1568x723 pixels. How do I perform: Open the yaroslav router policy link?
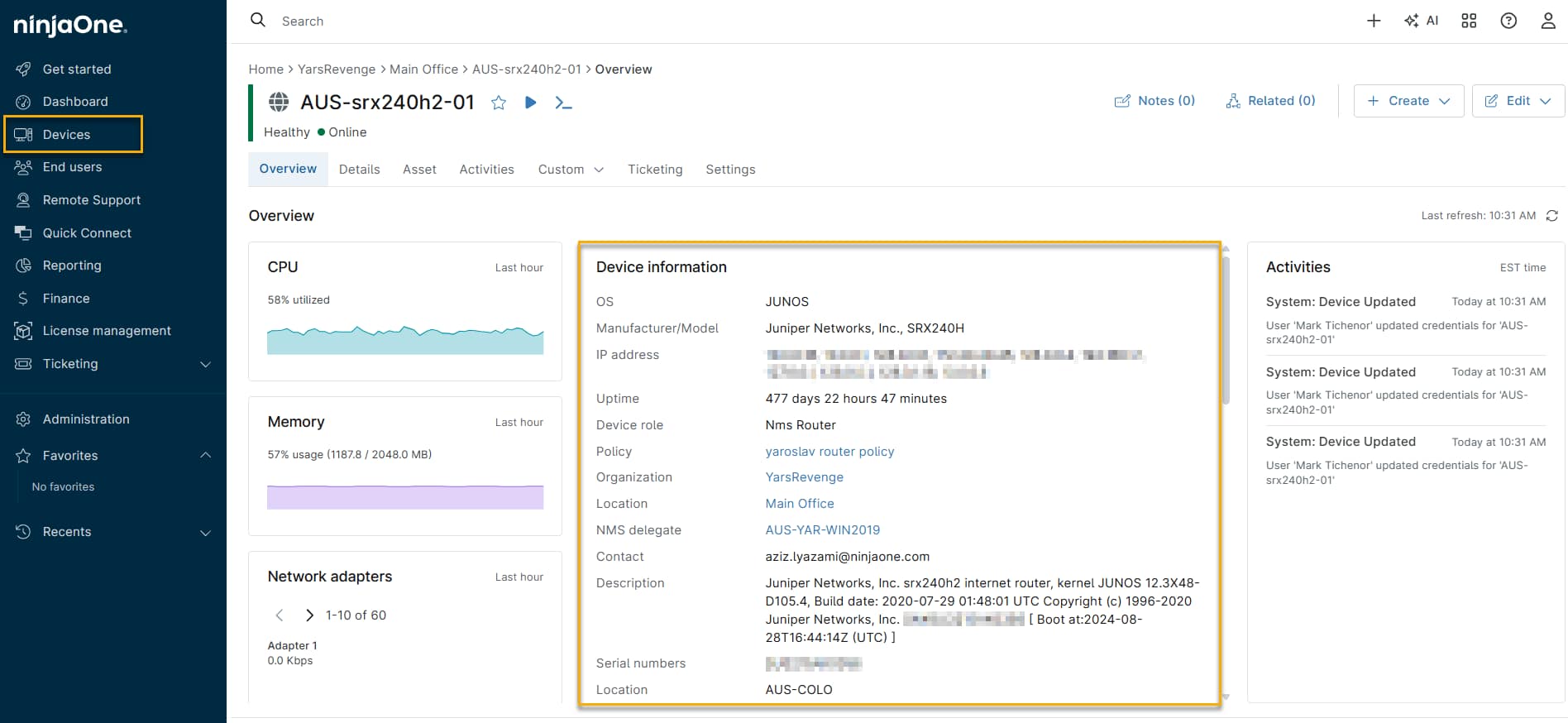[829, 452]
